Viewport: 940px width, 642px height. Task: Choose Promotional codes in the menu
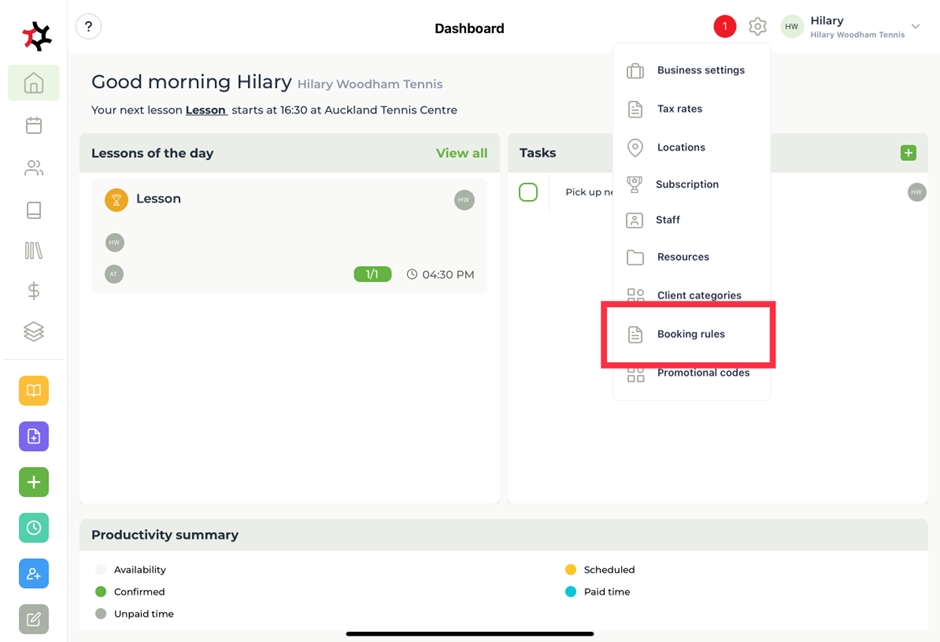(702, 373)
